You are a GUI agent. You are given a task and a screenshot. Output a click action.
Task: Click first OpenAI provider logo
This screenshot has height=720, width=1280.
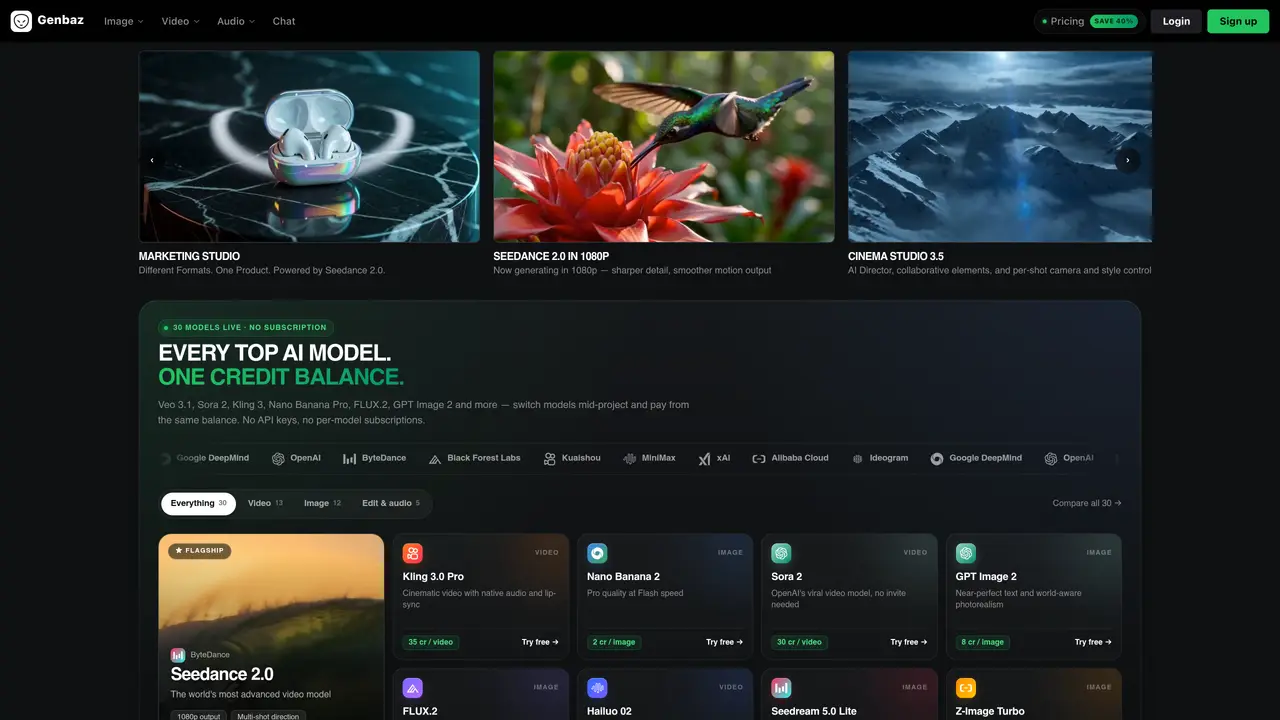296,458
